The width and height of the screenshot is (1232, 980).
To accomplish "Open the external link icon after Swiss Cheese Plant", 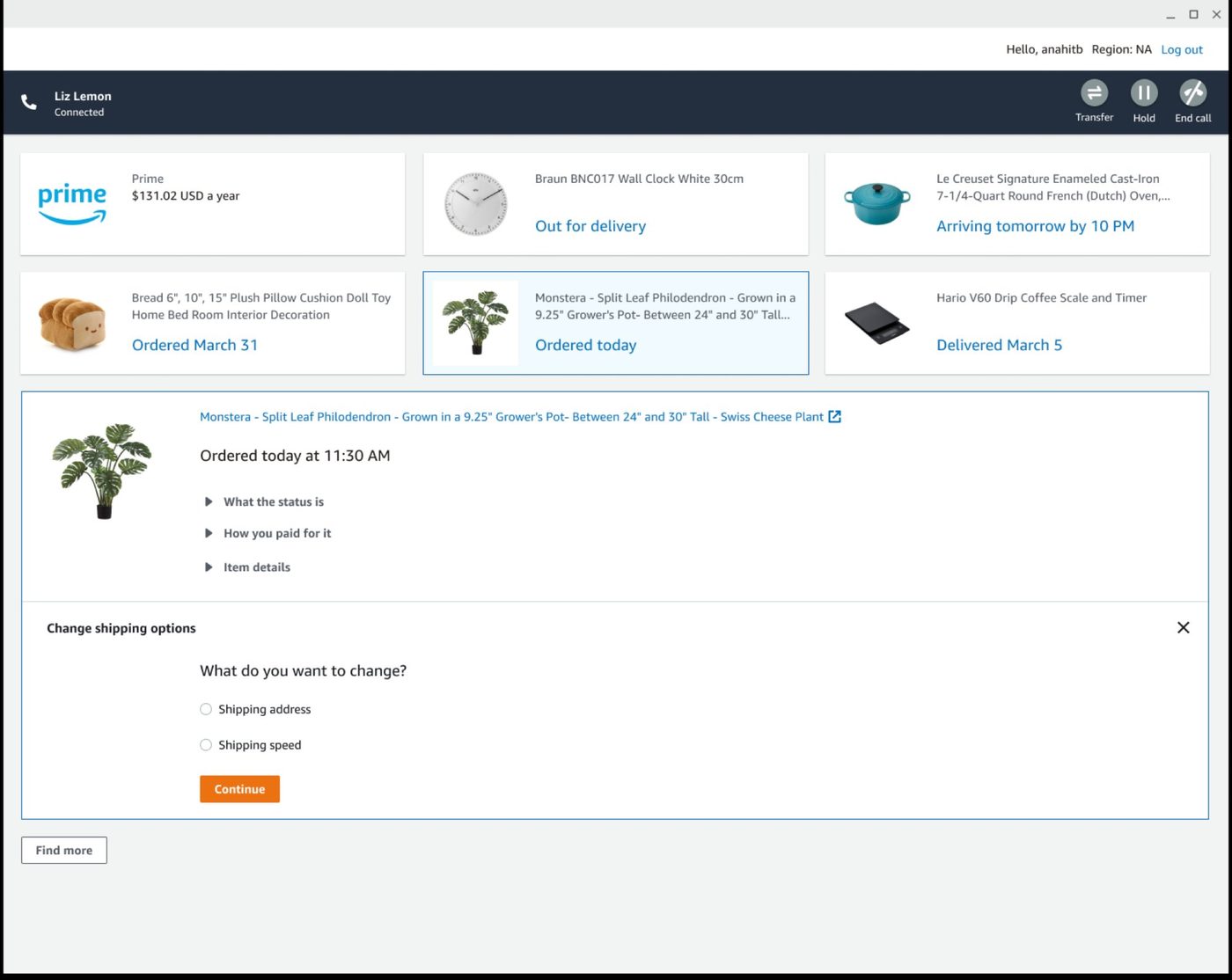I will coord(834,417).
